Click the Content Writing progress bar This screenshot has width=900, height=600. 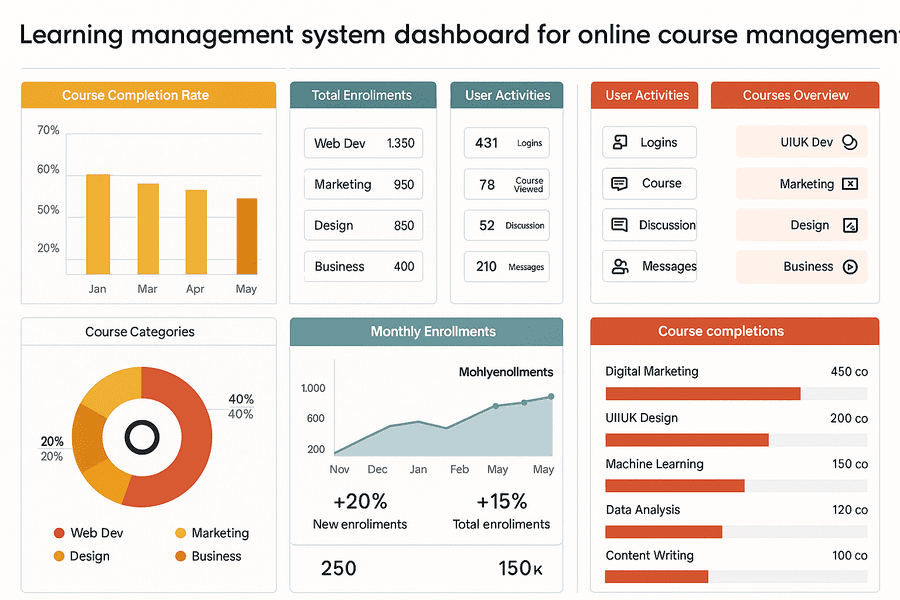(656, 576)
